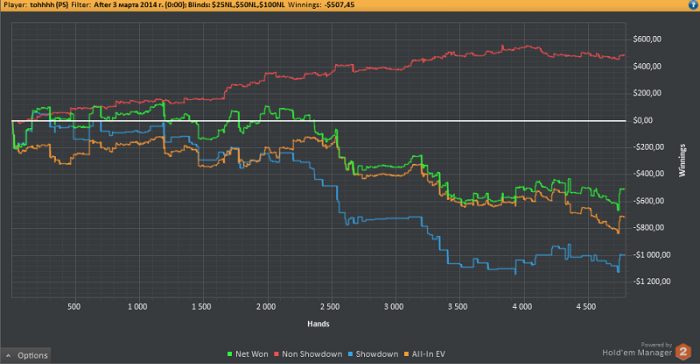
Task: Click the -$800,00 axis label
Action: 648,228
